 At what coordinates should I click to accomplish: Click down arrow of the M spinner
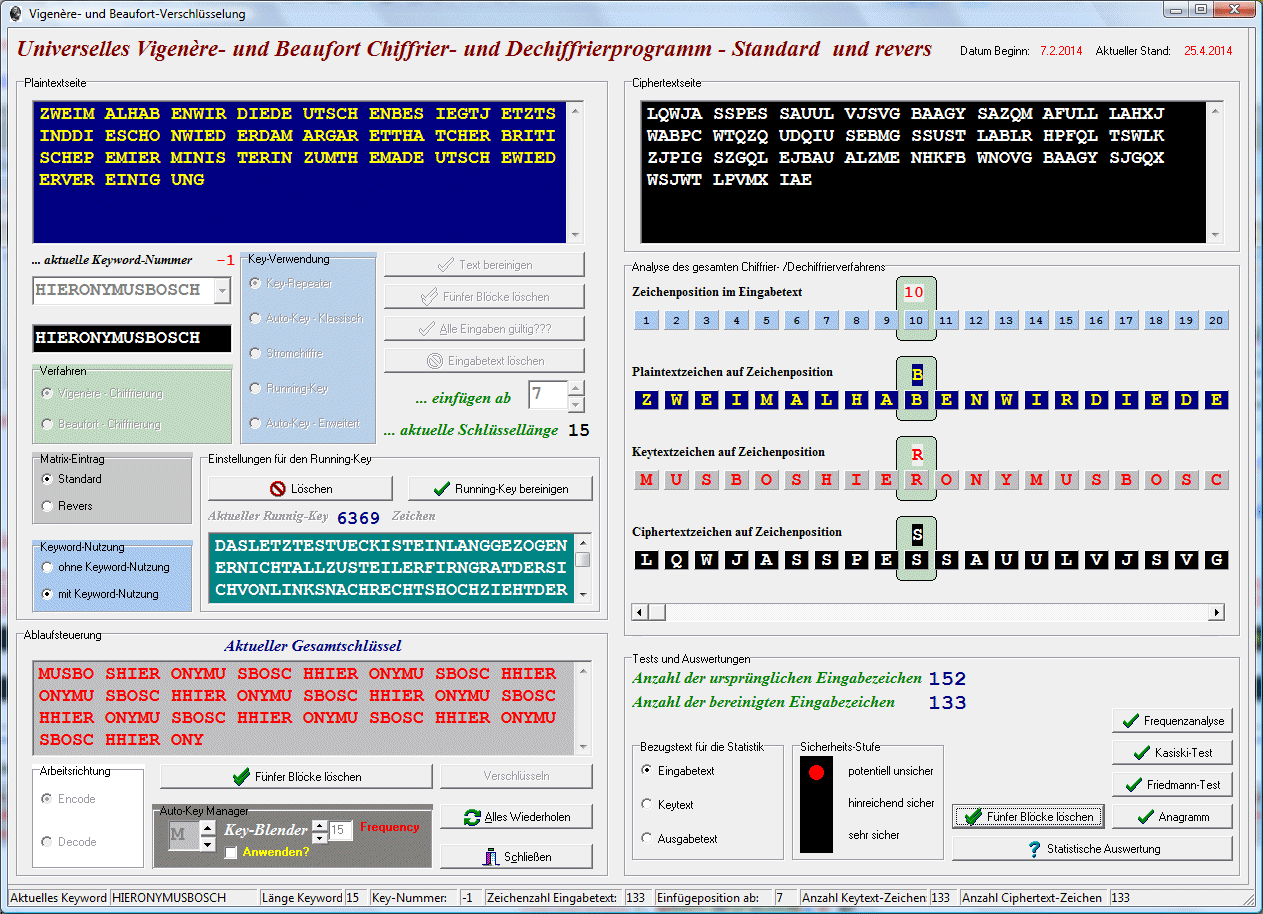208,844
